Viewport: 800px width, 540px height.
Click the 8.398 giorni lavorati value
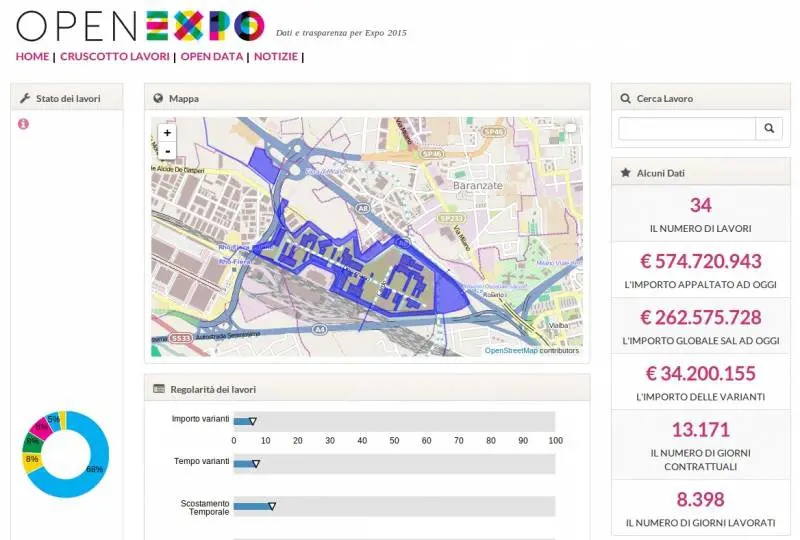click(x=701, y=499)
